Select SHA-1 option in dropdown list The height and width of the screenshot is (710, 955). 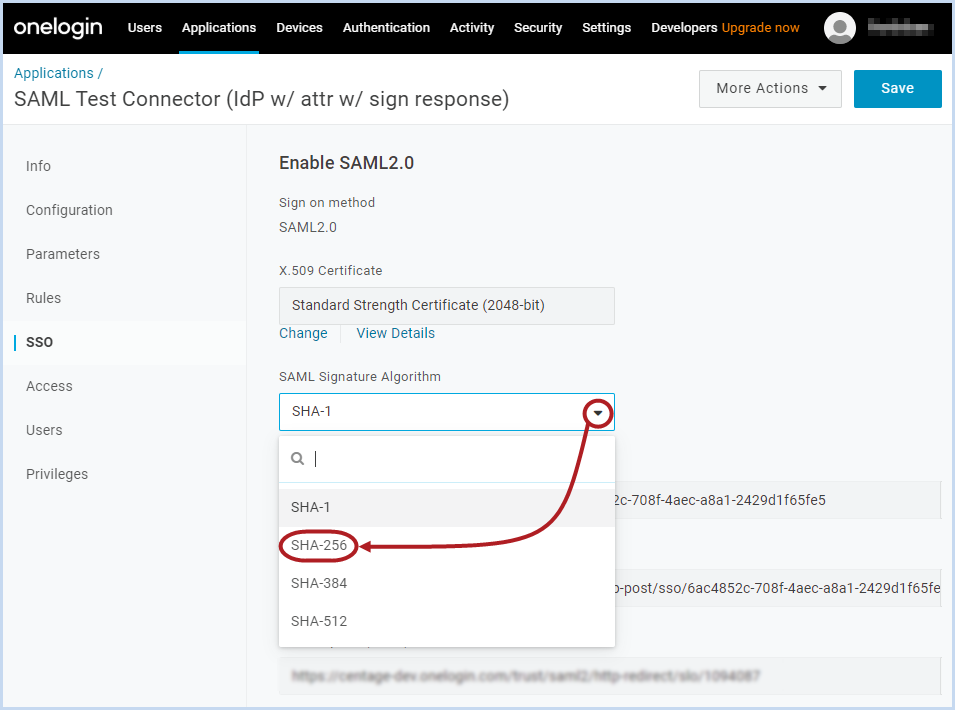point(446,507)
